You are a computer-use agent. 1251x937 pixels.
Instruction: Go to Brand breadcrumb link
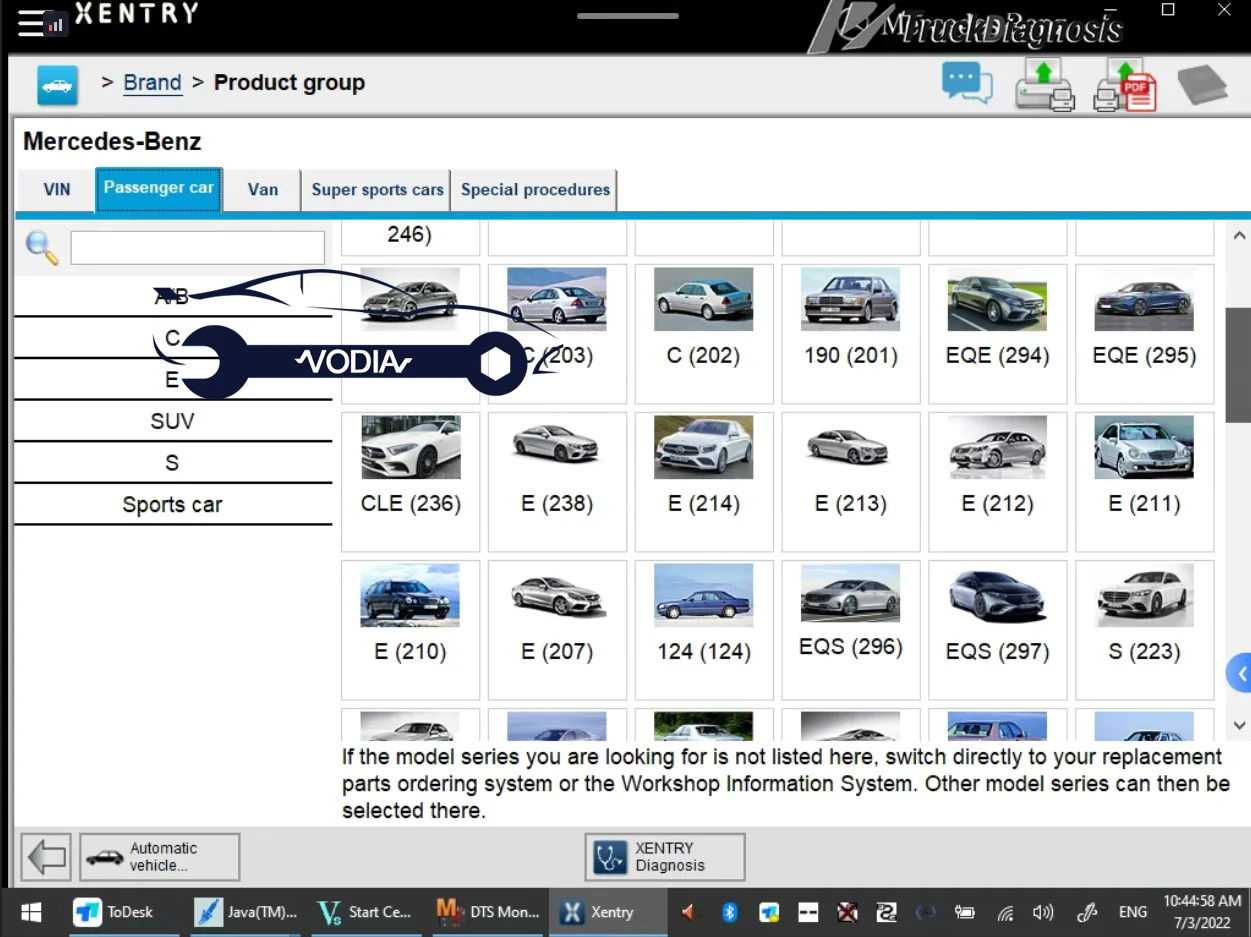pyautogui.click(x=152, y=83)
